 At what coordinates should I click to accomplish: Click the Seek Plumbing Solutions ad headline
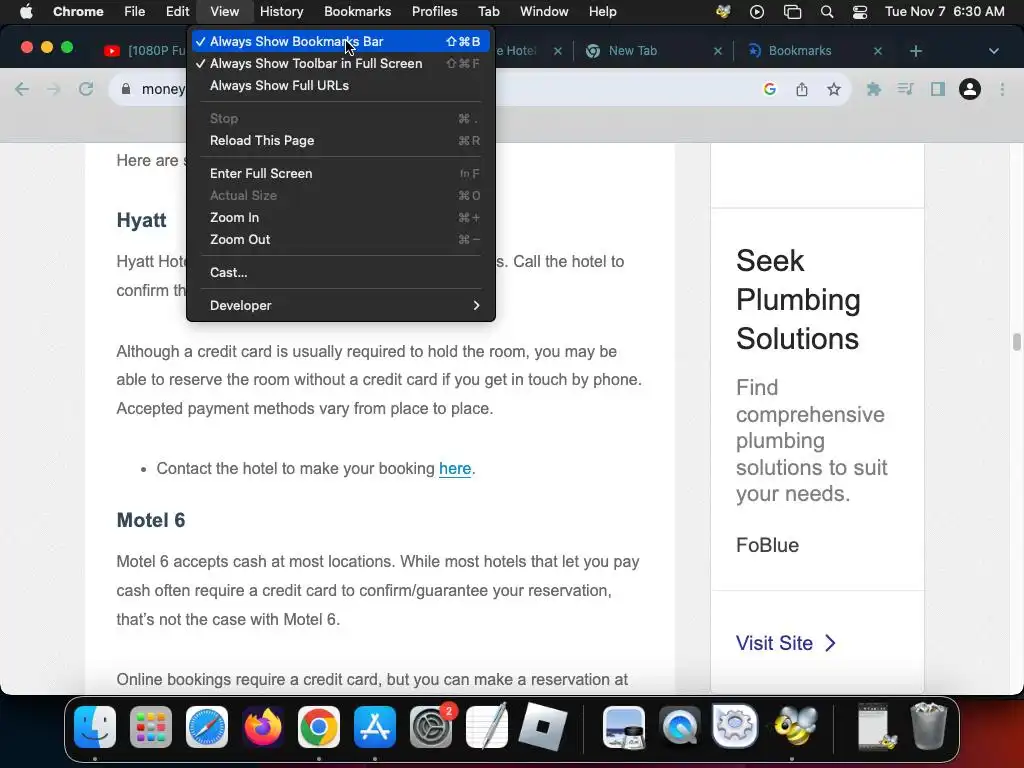click(798, 300)
